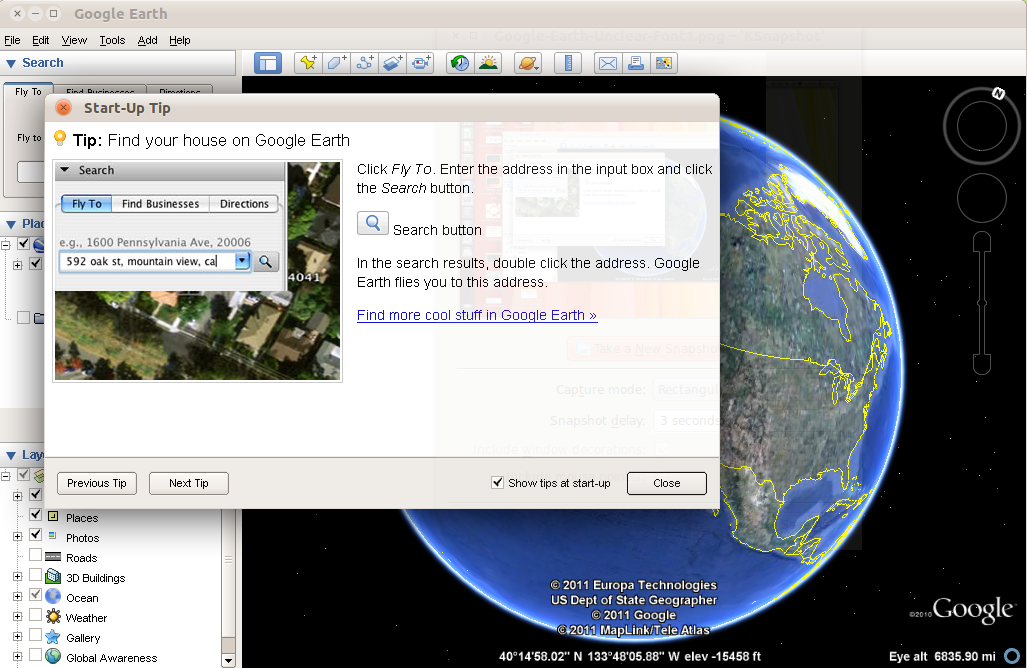The width and height of the screenshot is (1027, 668).
Task: Click the Weather layer sun icon
Action: [x=53, y=617]
